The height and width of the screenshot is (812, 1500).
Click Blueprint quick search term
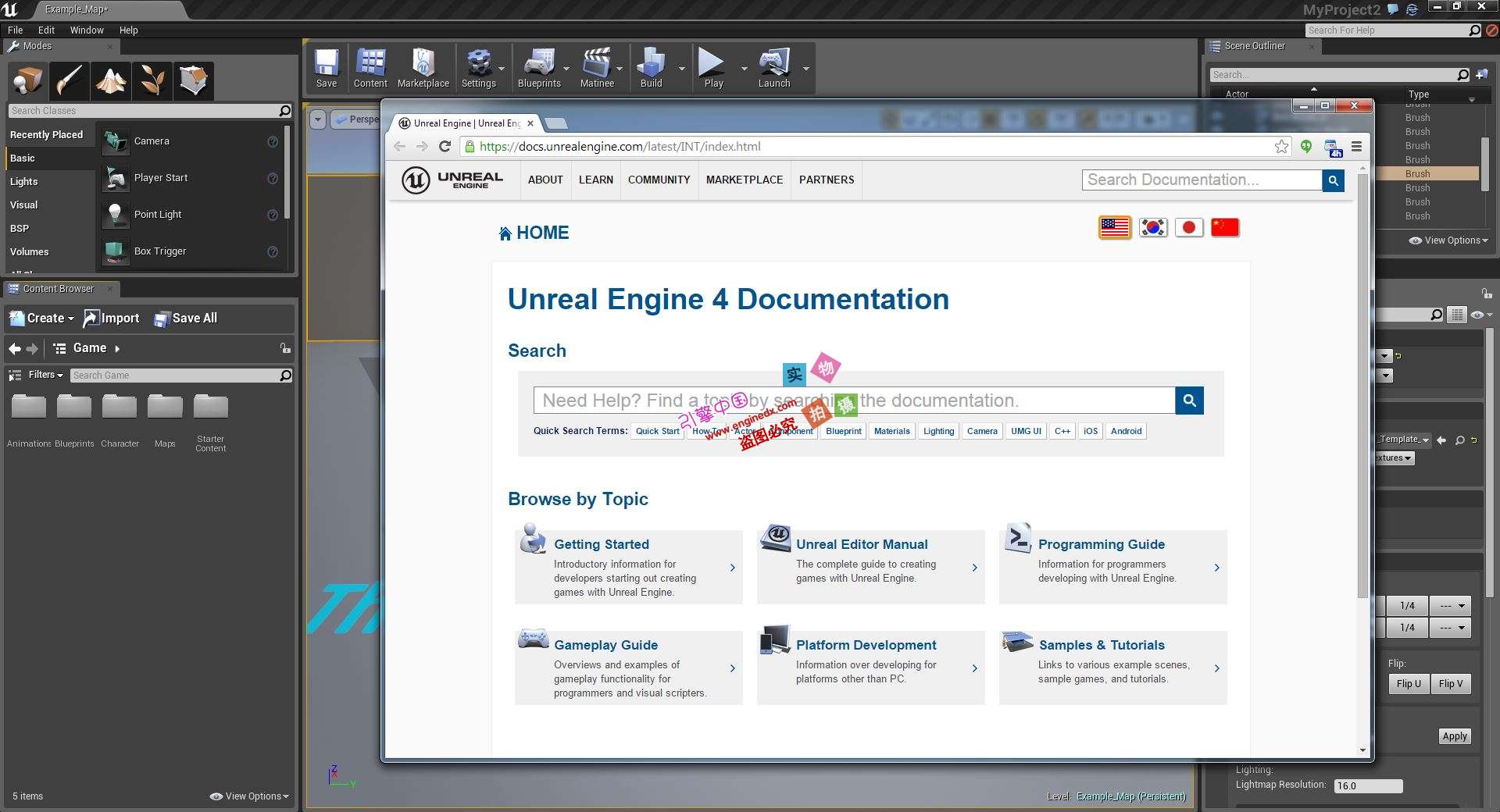pyautogui.click(x=843, y=431)
